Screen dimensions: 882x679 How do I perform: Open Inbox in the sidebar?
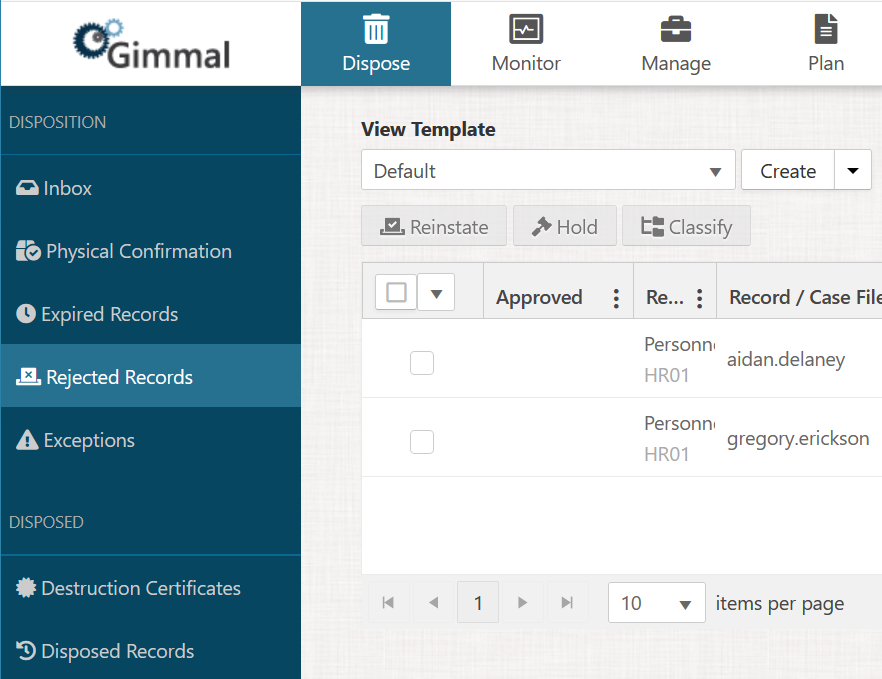[x=68, y=188]
